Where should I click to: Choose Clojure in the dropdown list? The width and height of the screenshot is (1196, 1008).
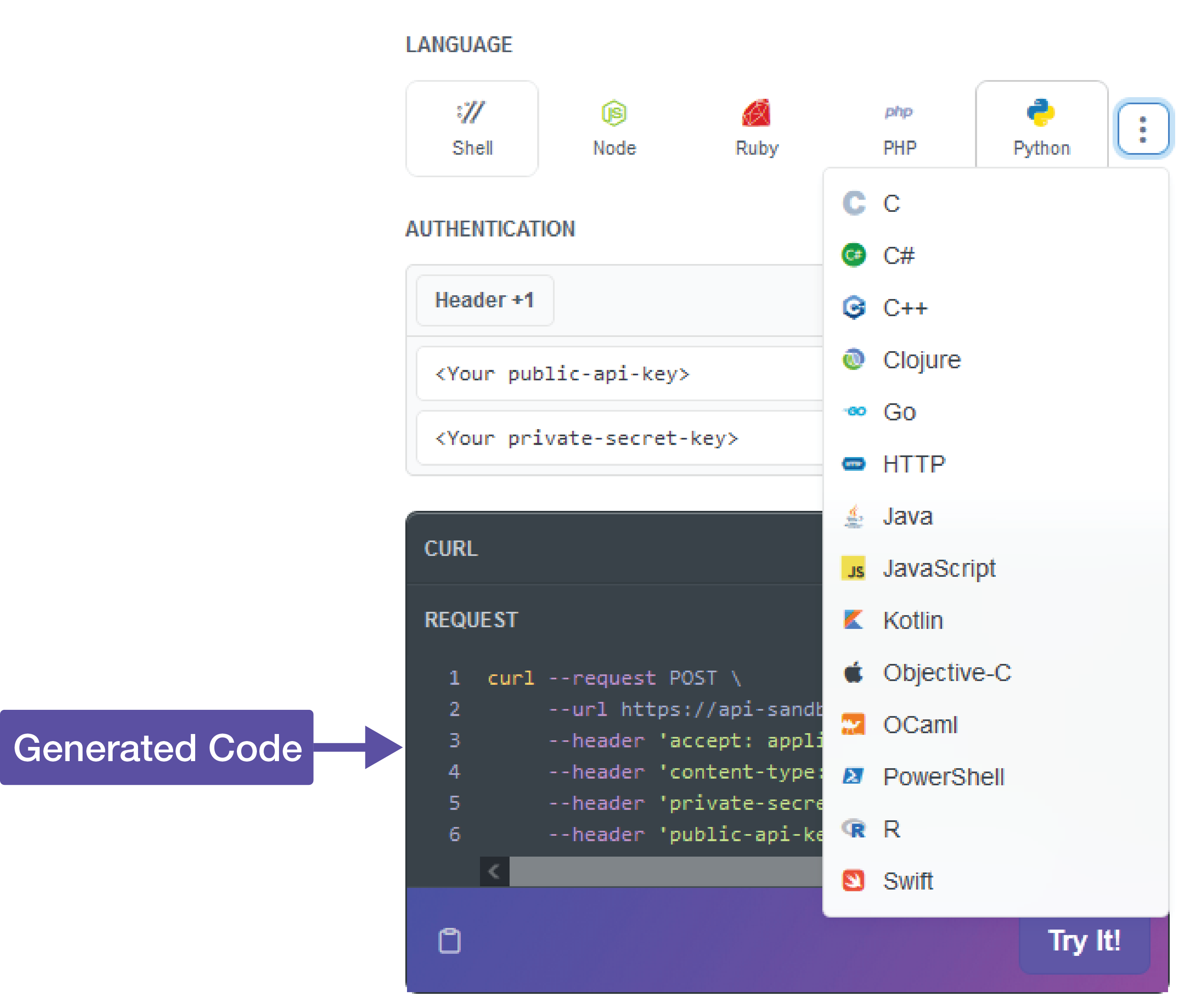tap(921, 359)
